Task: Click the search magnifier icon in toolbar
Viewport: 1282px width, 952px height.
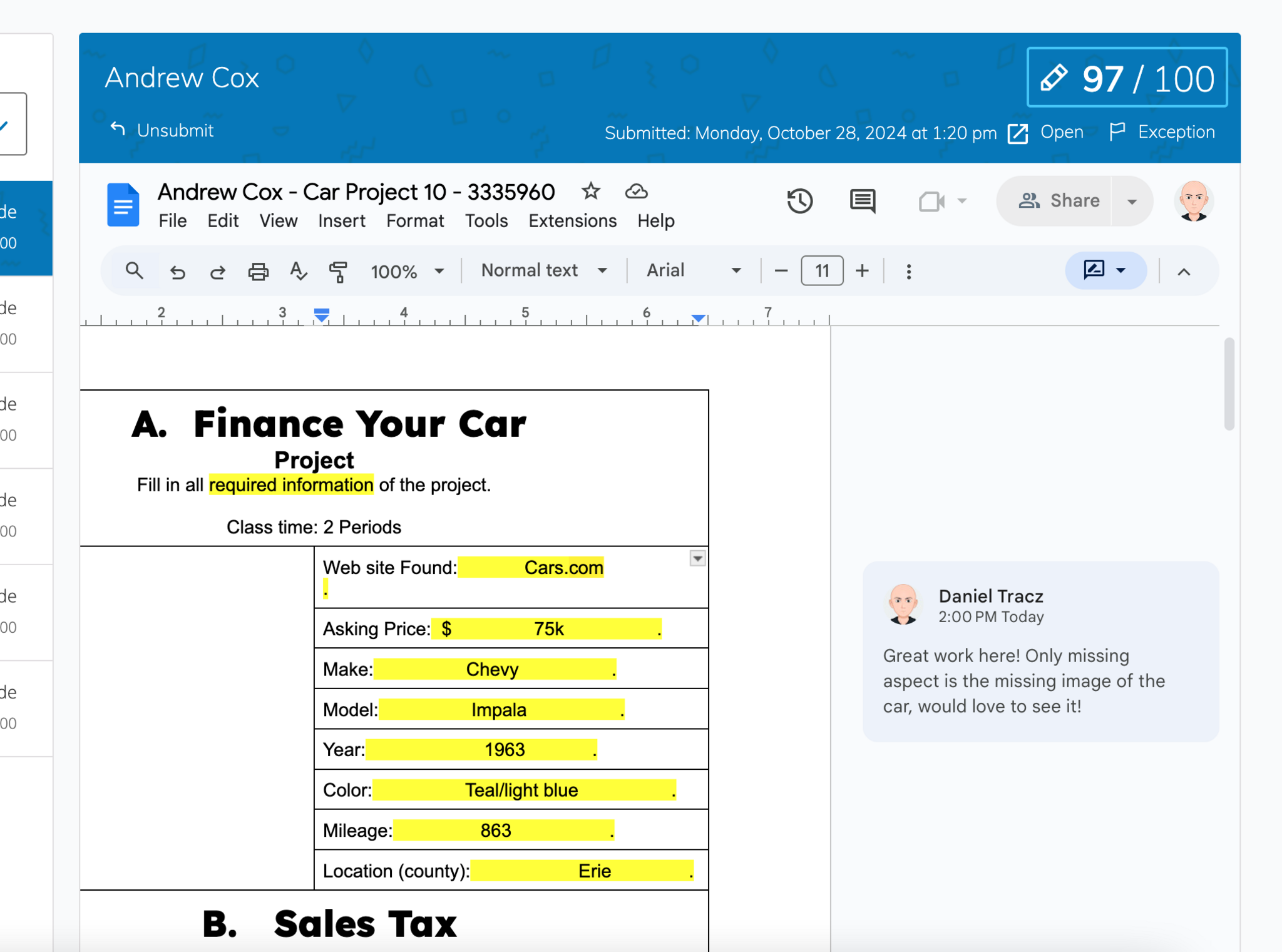Action: coord(134,271)
